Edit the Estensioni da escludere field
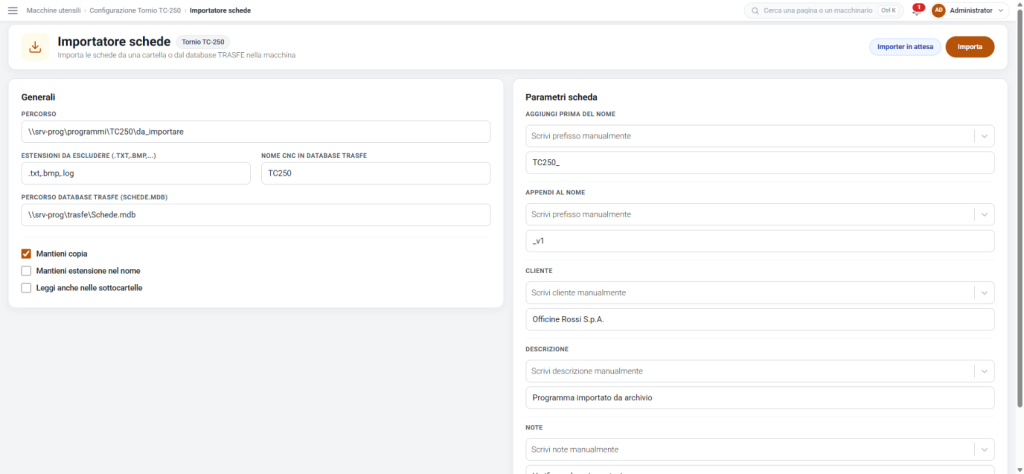 tap(136, 173)
